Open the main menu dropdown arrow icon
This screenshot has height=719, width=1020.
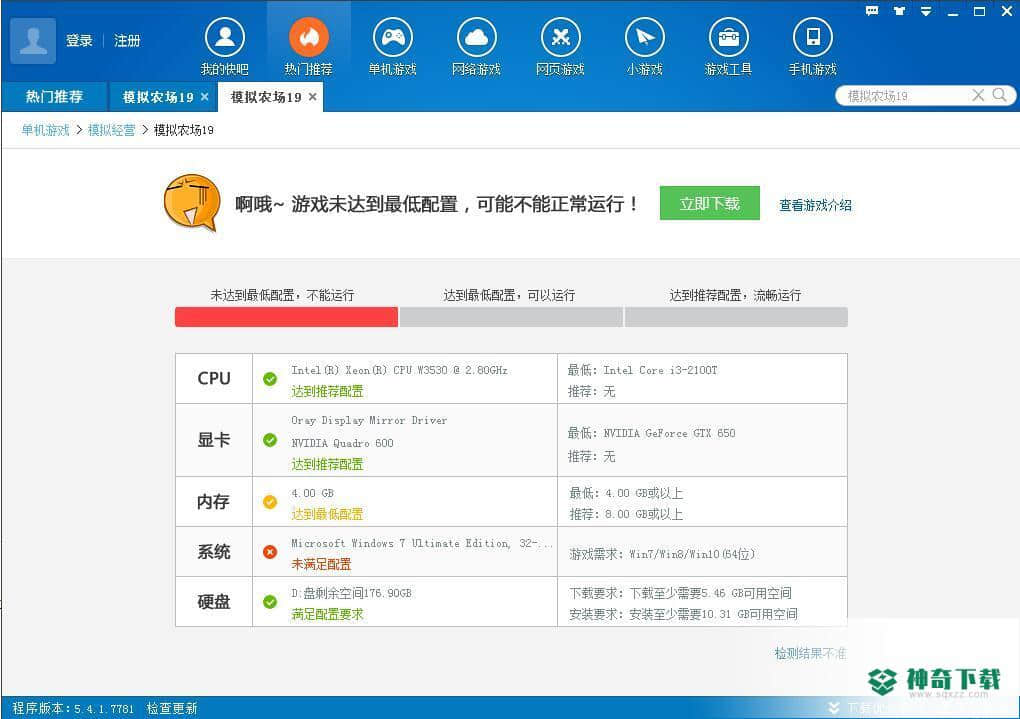(926, 11)
